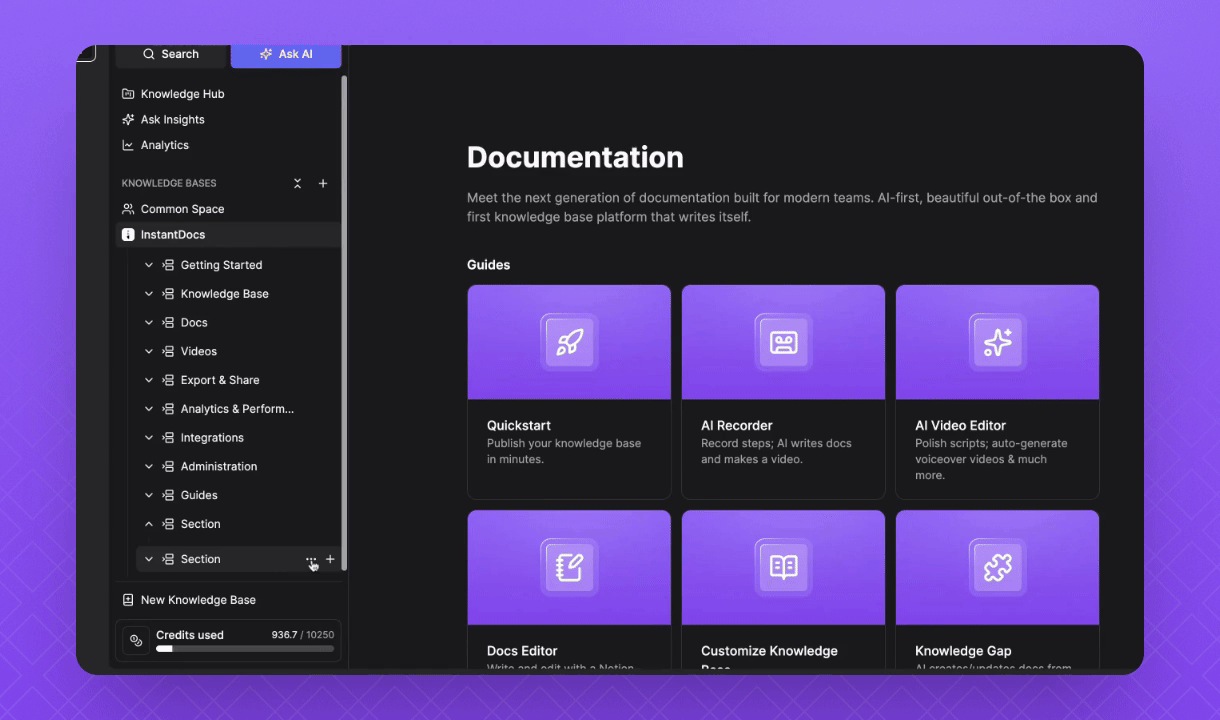The image size is (1220, 720).
Task: Click the Customize Knowledge Base book icon
Action: click(x=783, y=567)
